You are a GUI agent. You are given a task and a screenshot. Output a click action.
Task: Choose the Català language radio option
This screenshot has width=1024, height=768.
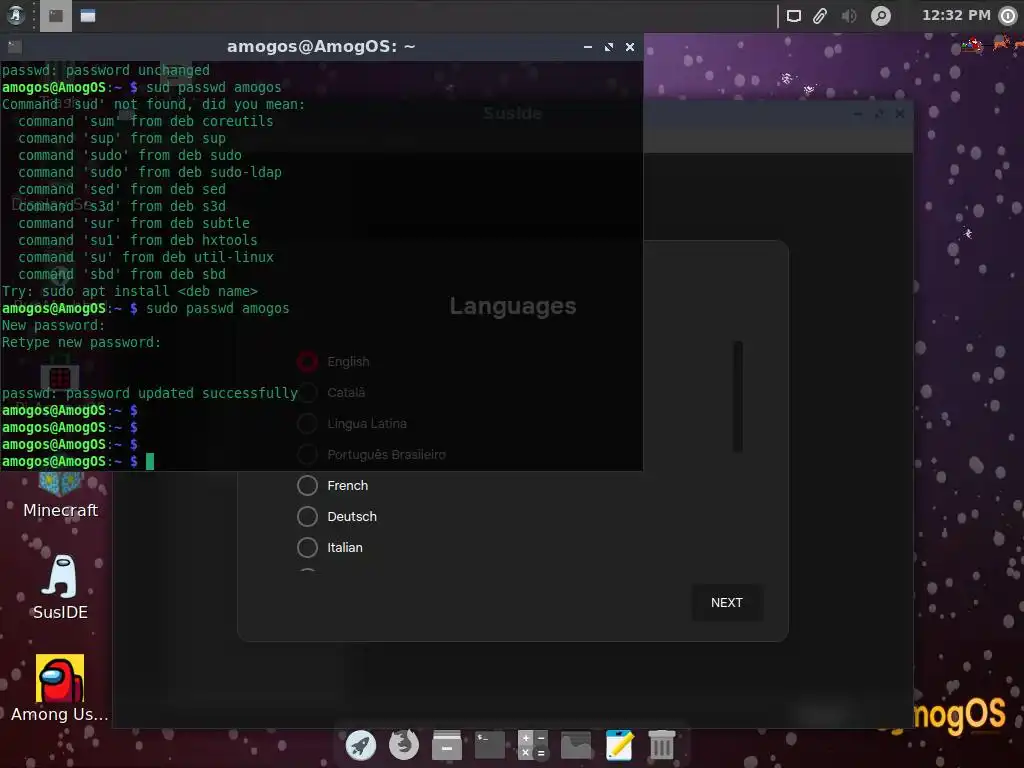[x=307, y=392]
